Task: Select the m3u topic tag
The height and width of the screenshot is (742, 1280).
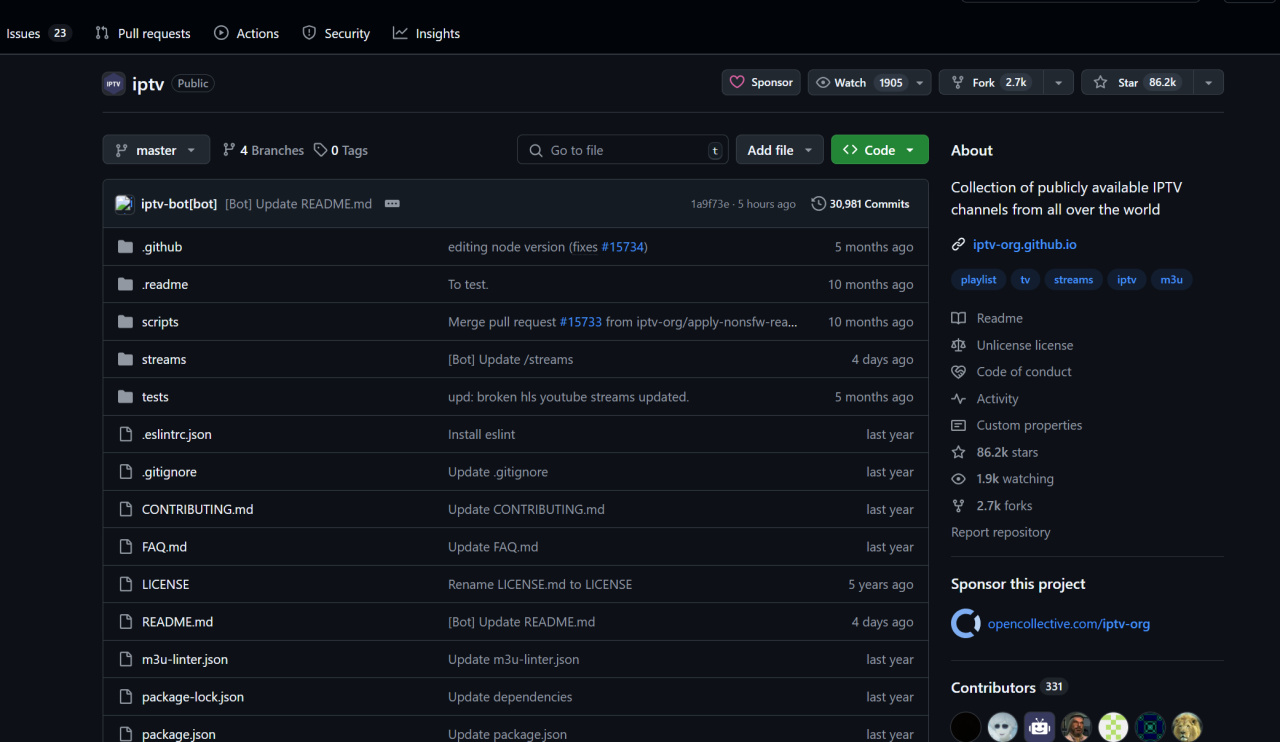Action: coord(1171,280)
